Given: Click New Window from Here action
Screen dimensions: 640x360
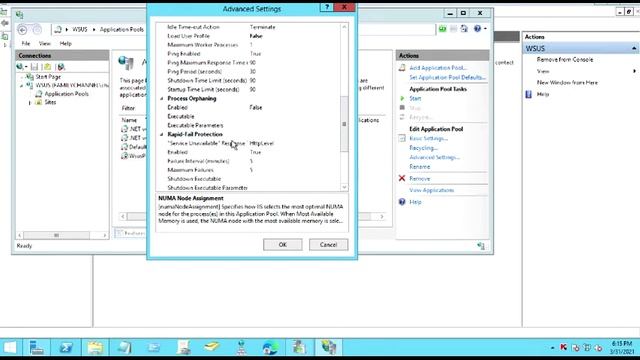Looking at the screenshot, I should 567,82.
